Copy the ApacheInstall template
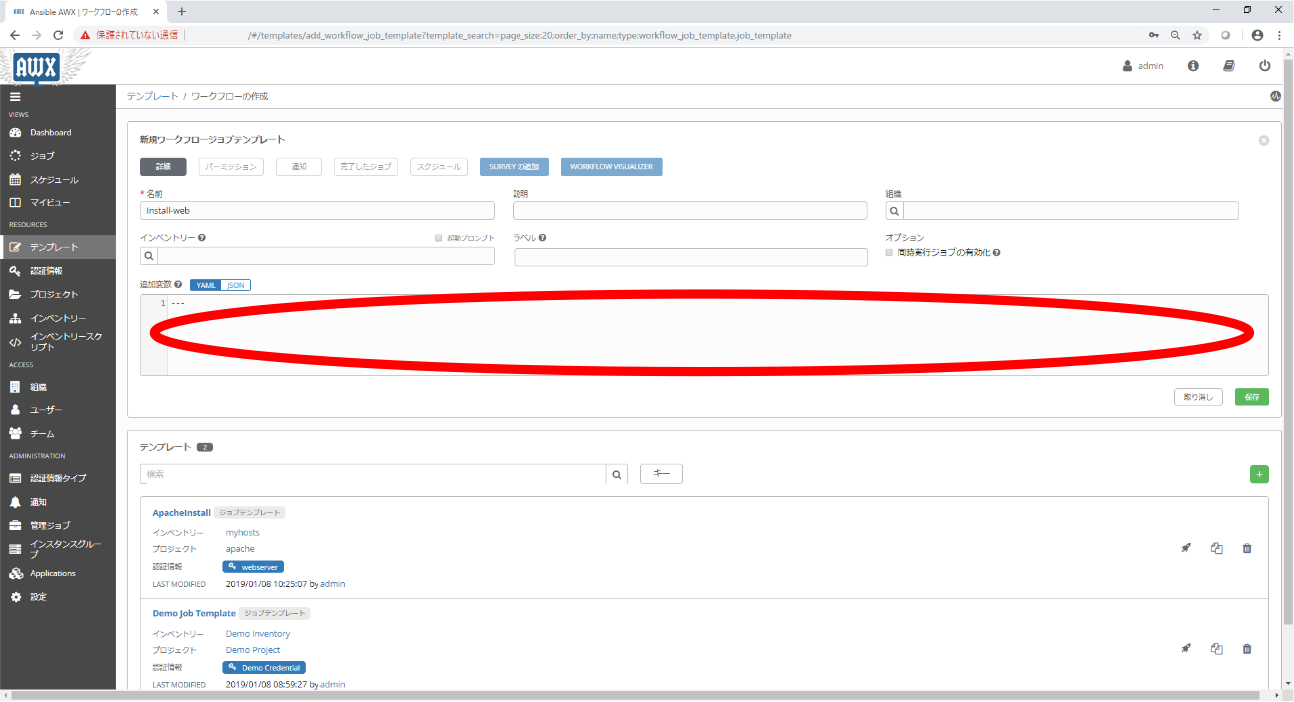The width and height of the screenshot is (1294, 702). point(1216,548)
